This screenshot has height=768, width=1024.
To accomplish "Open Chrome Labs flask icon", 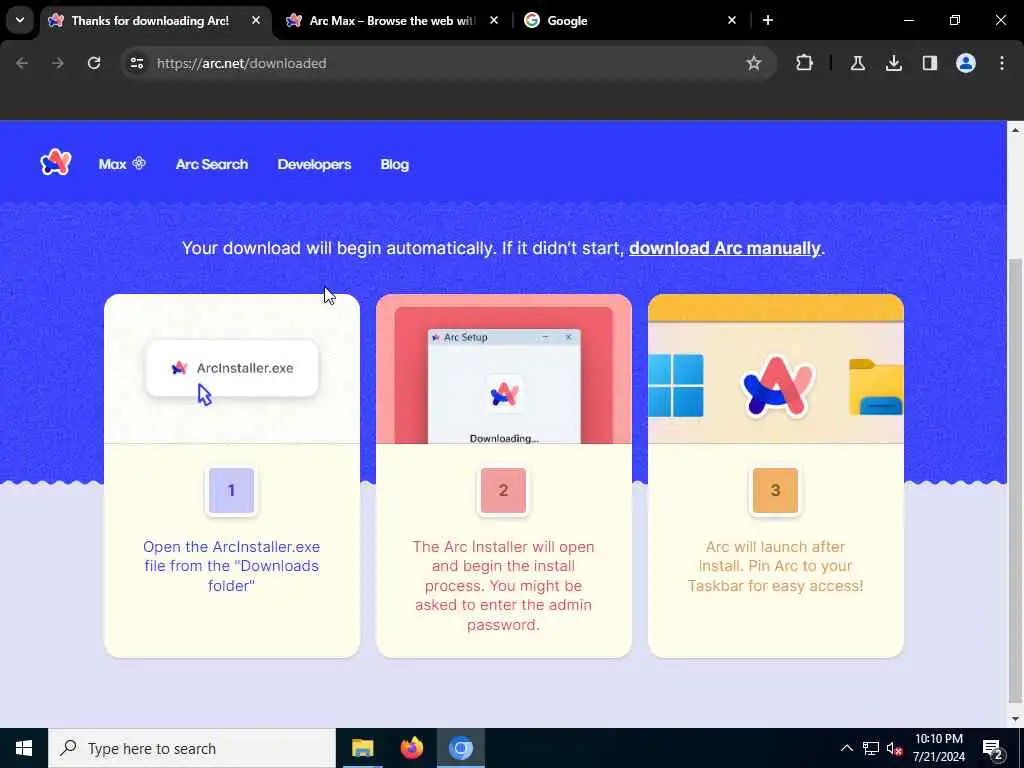I will click(x=857, y=63).
